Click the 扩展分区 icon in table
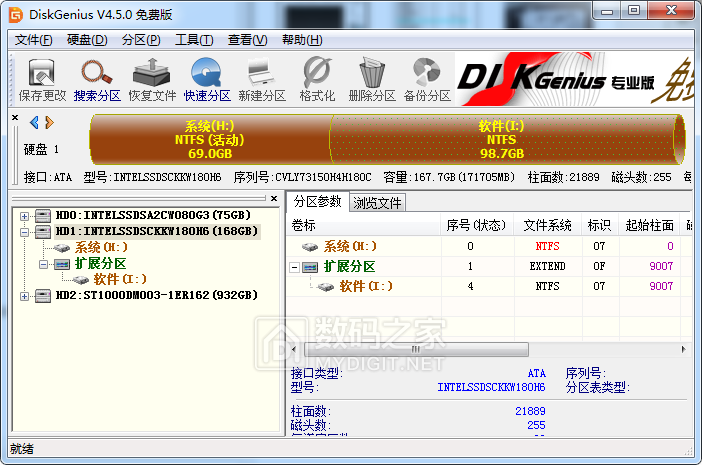The width and height of the screenshot is (702, 465). pos(310,267)
